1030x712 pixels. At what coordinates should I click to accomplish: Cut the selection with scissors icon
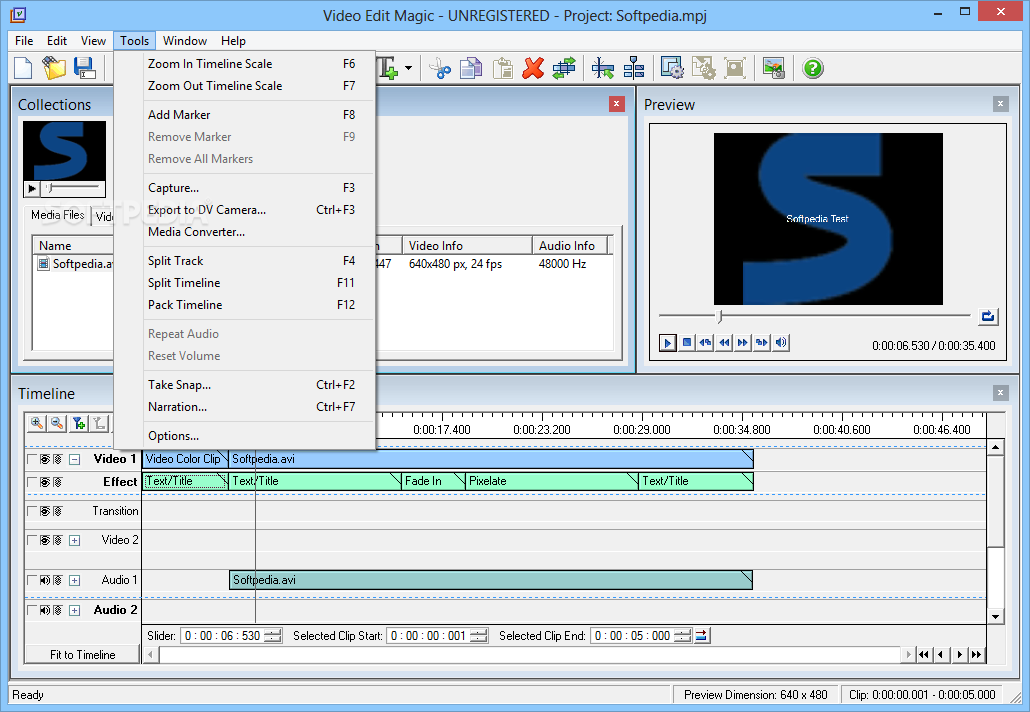point(440,68)
